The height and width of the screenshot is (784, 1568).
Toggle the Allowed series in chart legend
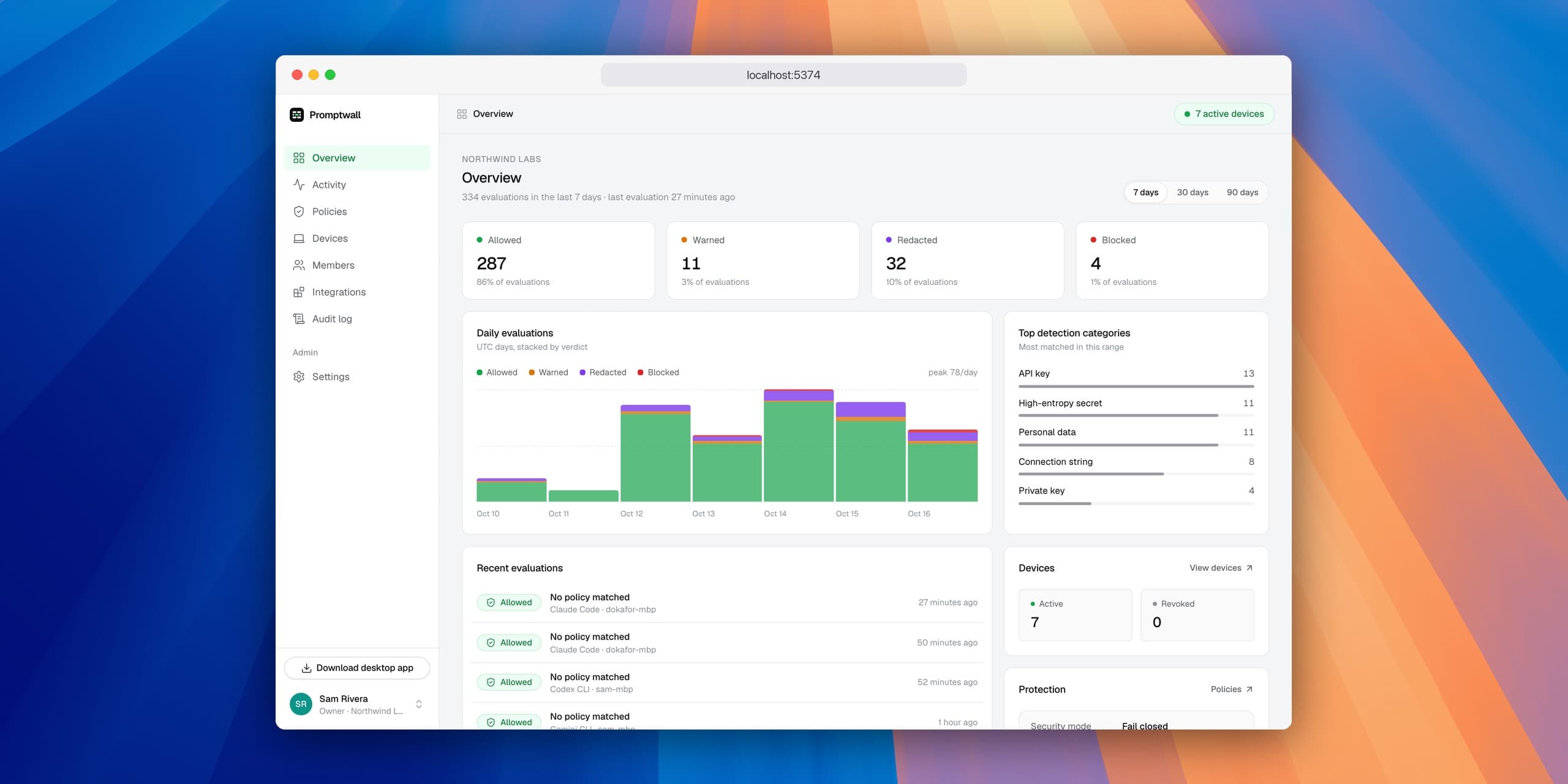point(497,372)
